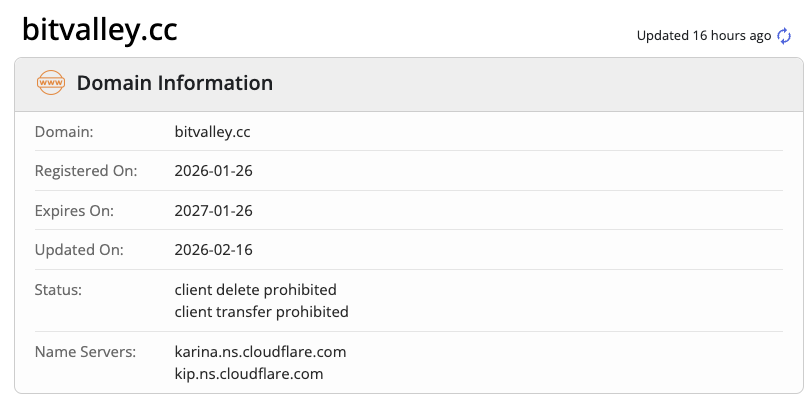The width and height of the screenshot is (809, 407).
Task: Select the registration date 2026-01-26
Action: [x=213, y=171]
